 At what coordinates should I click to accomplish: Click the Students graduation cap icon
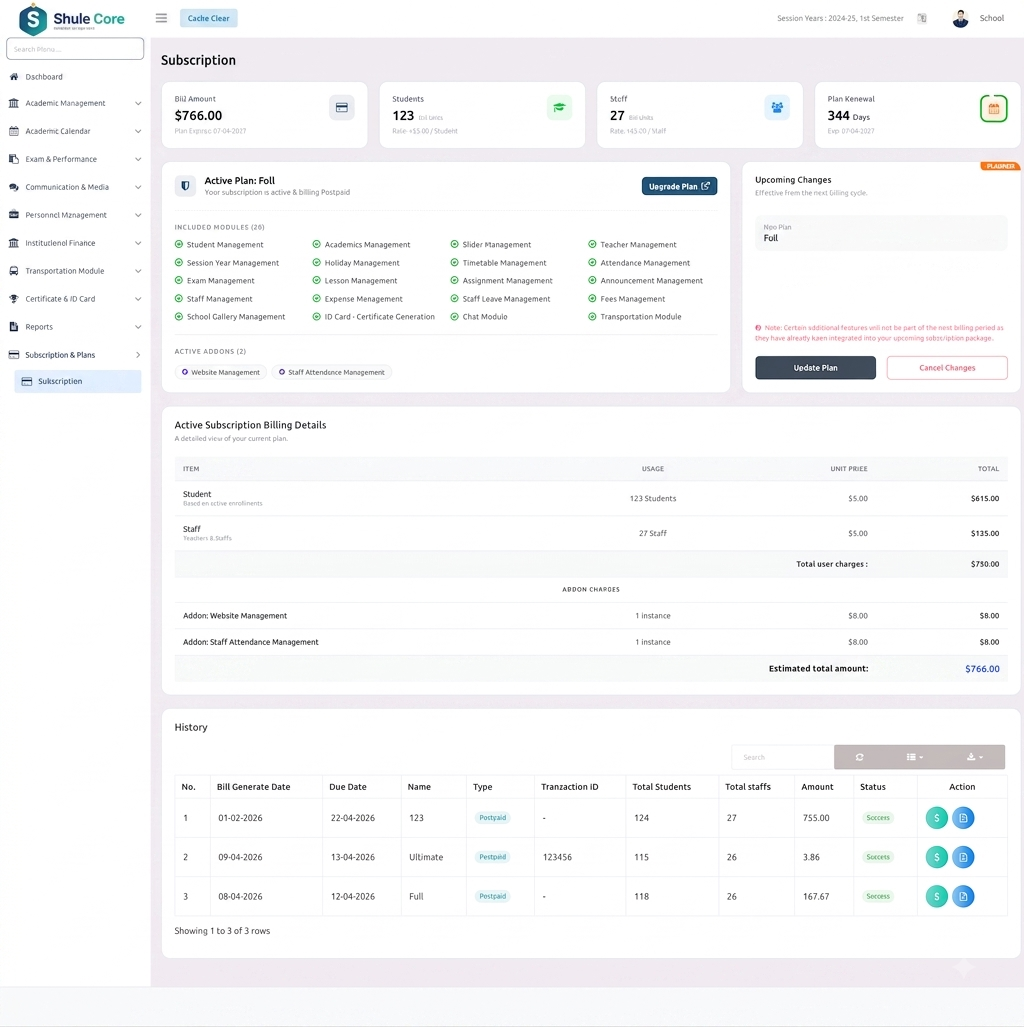coord(559,108)
